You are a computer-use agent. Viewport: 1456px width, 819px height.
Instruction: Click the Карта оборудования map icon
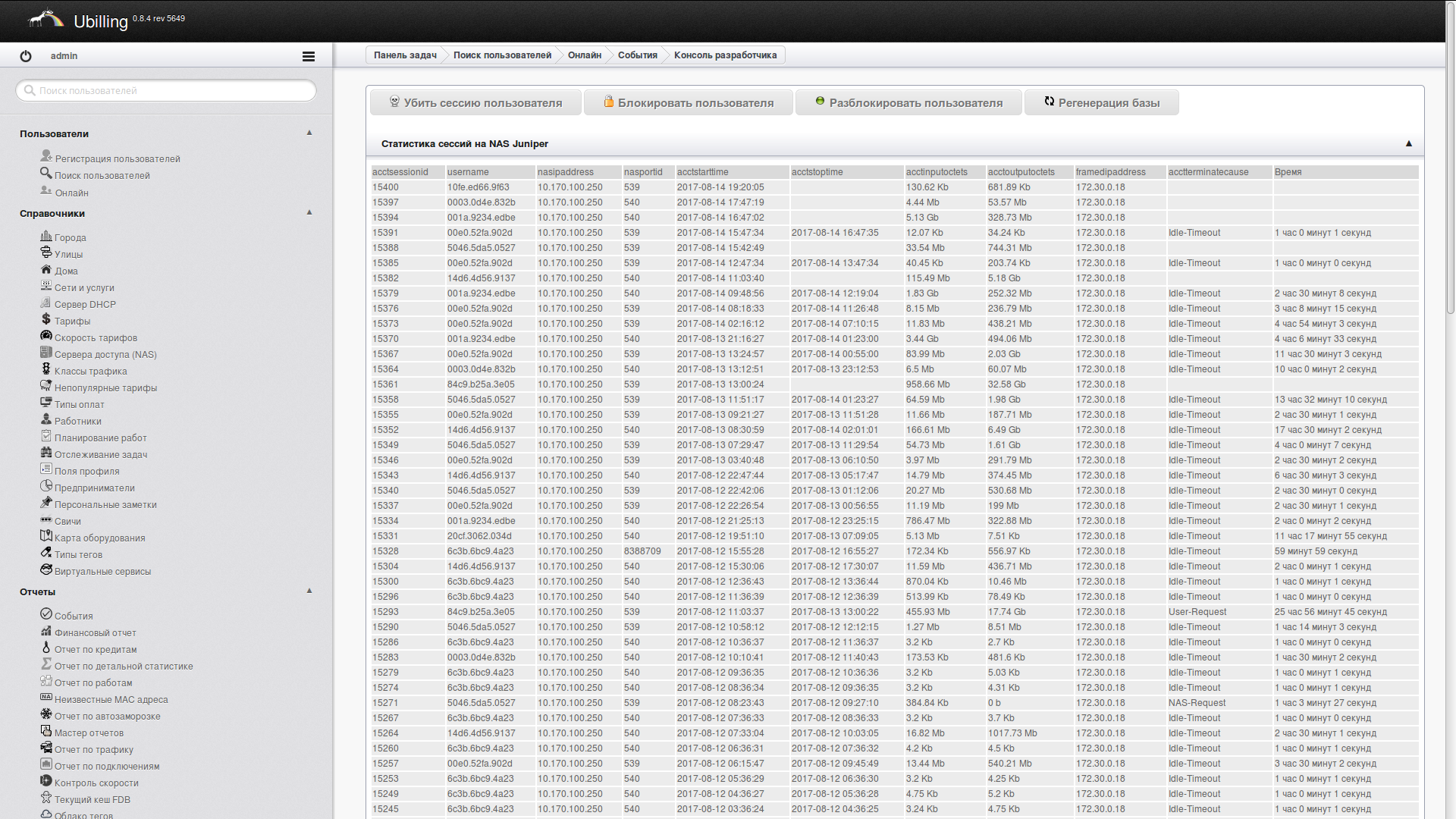tap(46, 536)
